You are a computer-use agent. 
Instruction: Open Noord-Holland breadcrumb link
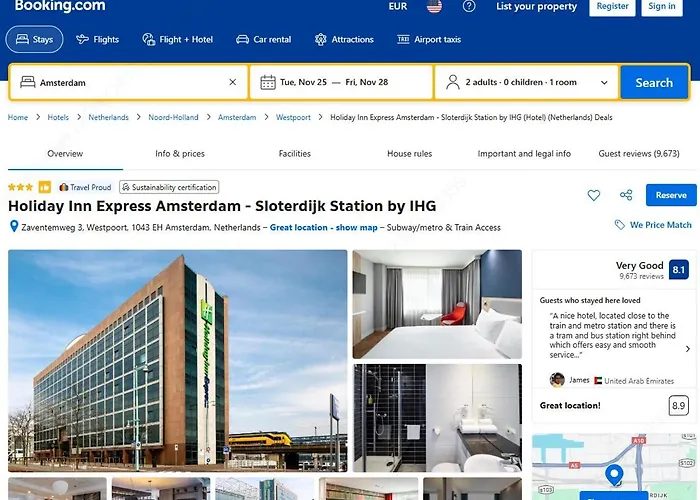[x=173, y=117]
